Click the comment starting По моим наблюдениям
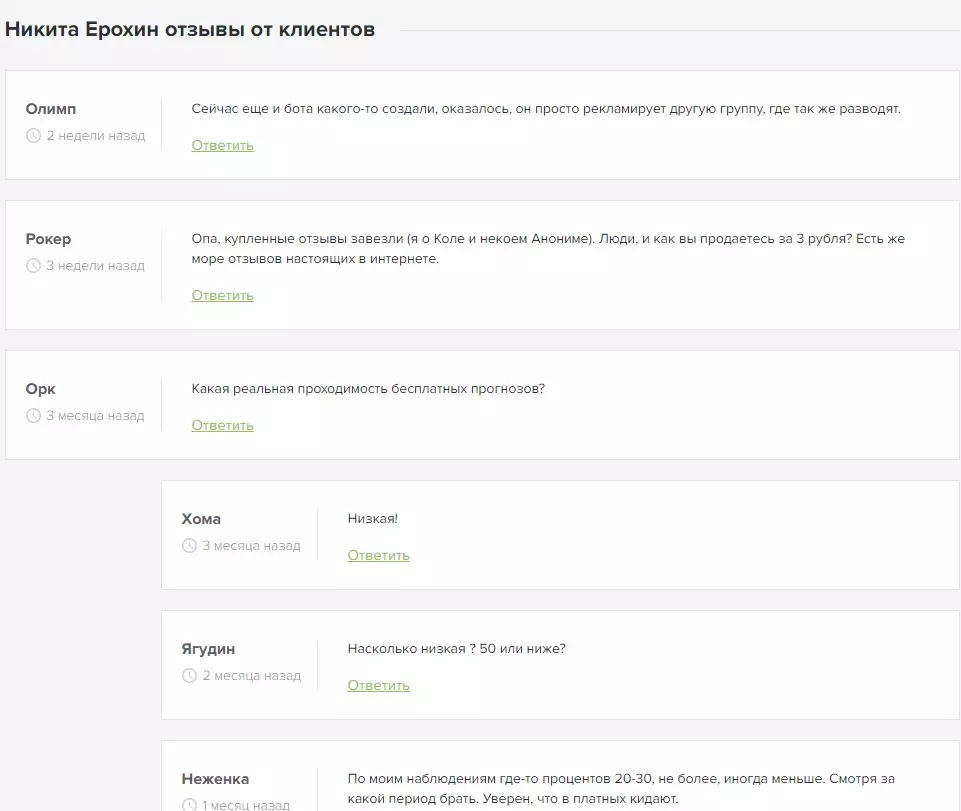The height and width of the screenshot is (811, 961). (x=621, y=789)
